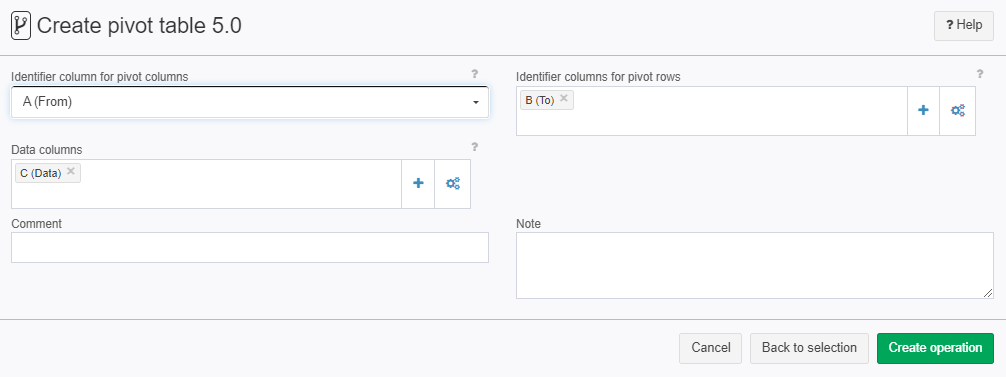
Task: Open the Help button
Action: point(964,26)
